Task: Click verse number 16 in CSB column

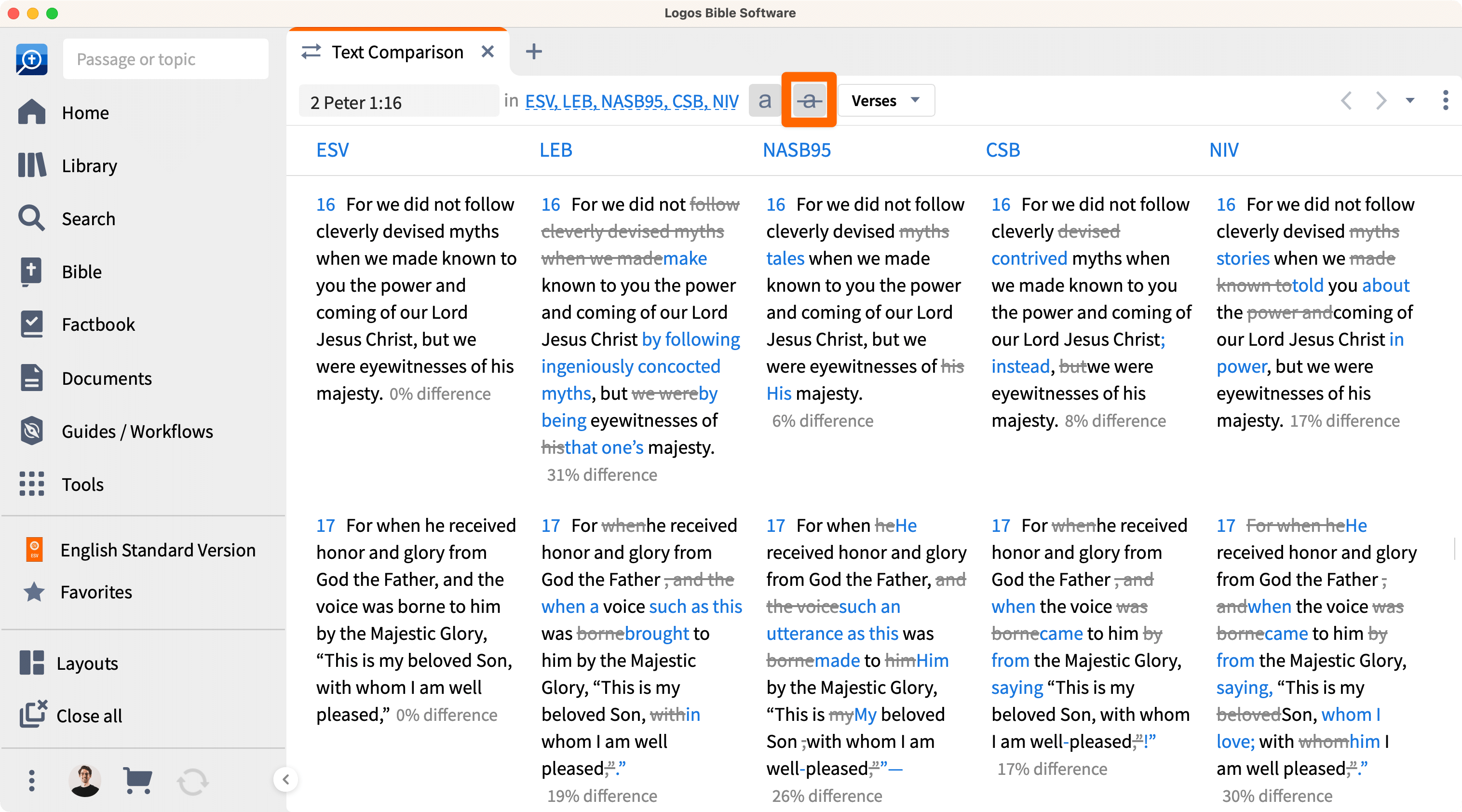Action: [1001, 204]
